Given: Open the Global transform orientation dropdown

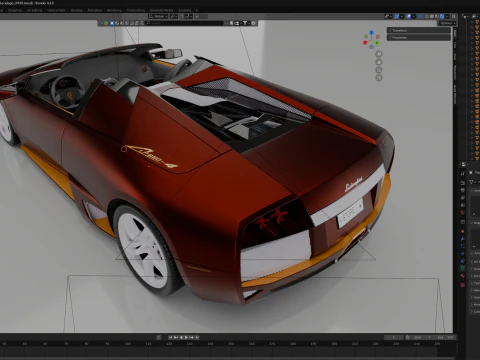Looking at the screenshot, I should (x=158, y=16).
